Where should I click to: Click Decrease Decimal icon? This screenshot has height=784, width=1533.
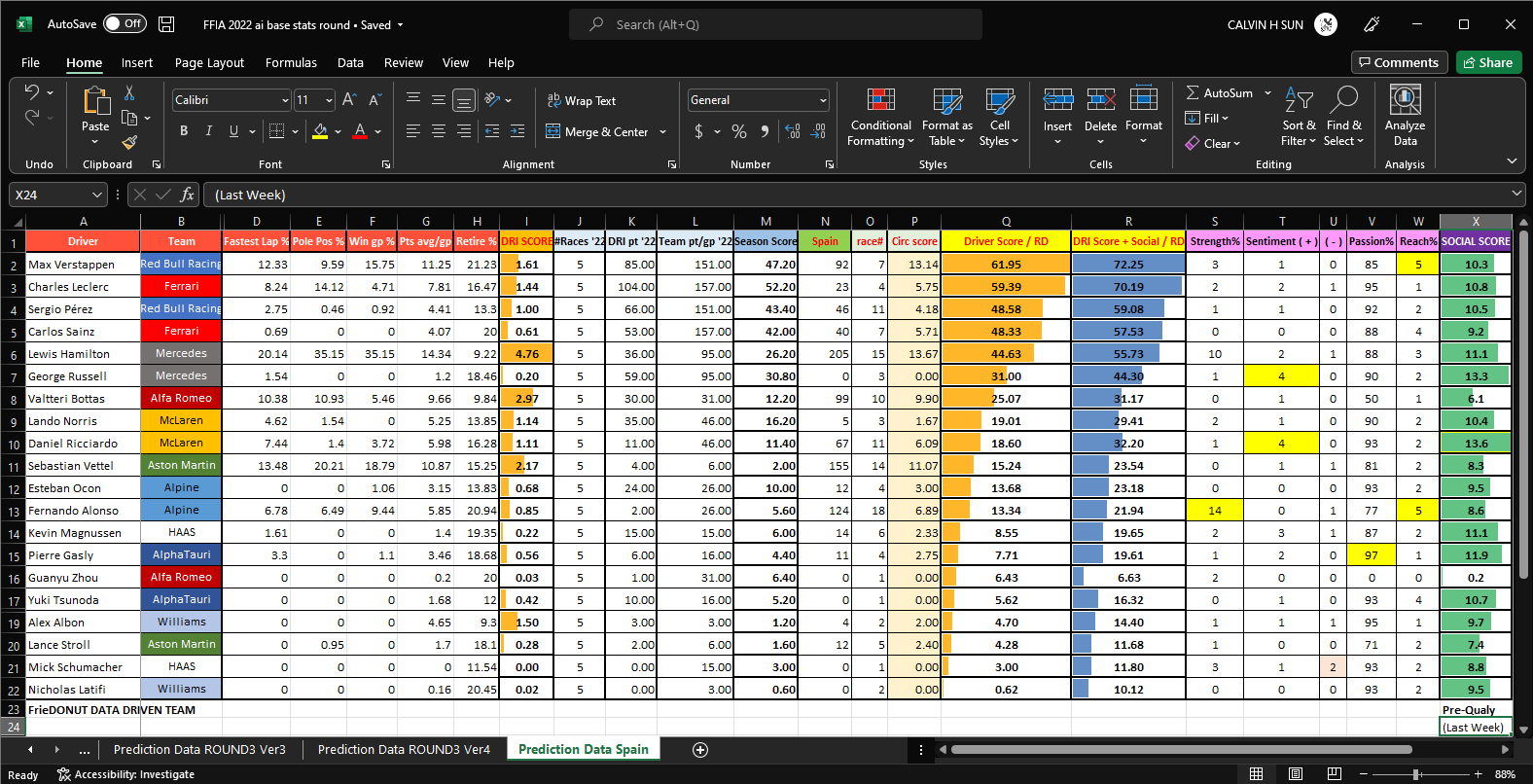click(x=818, y=130)
